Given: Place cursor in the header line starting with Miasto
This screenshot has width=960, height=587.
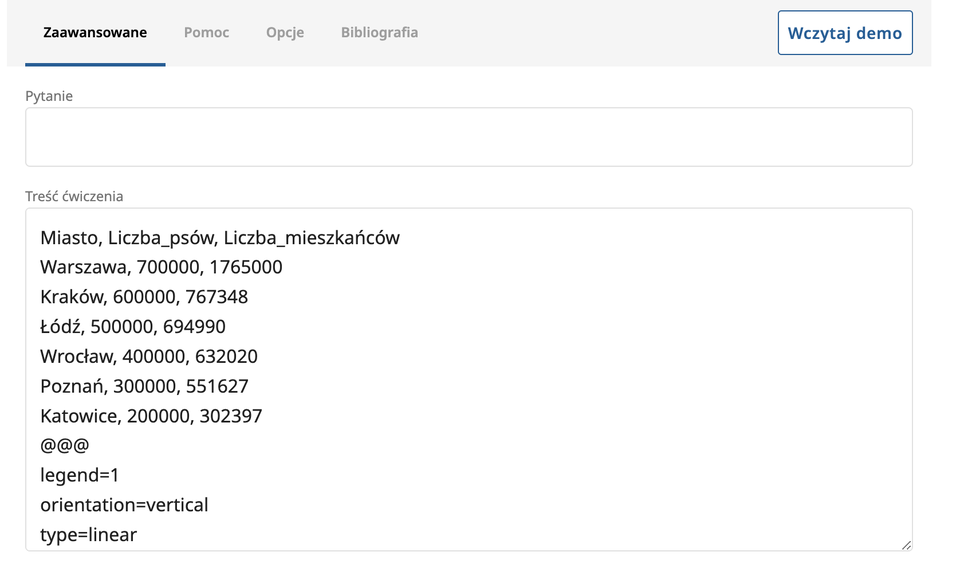Looking at the screenshot, I should 220,237.
